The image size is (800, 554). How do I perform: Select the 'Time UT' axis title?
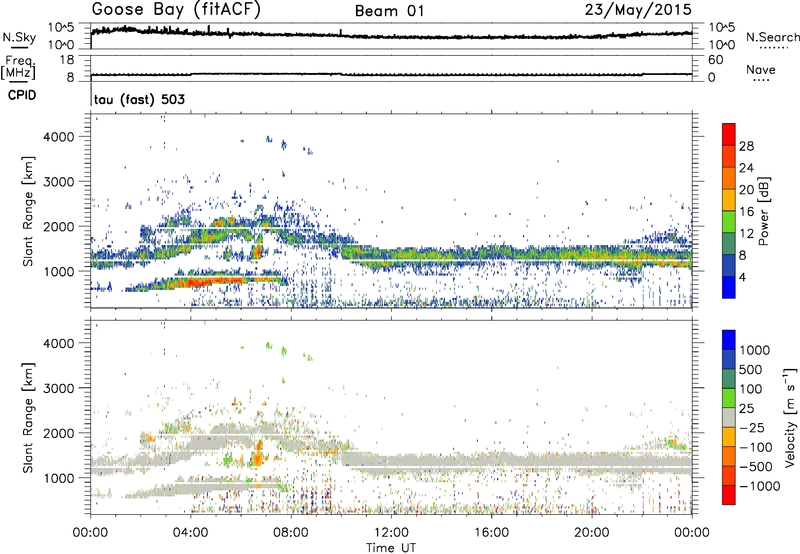coord(391,547)
